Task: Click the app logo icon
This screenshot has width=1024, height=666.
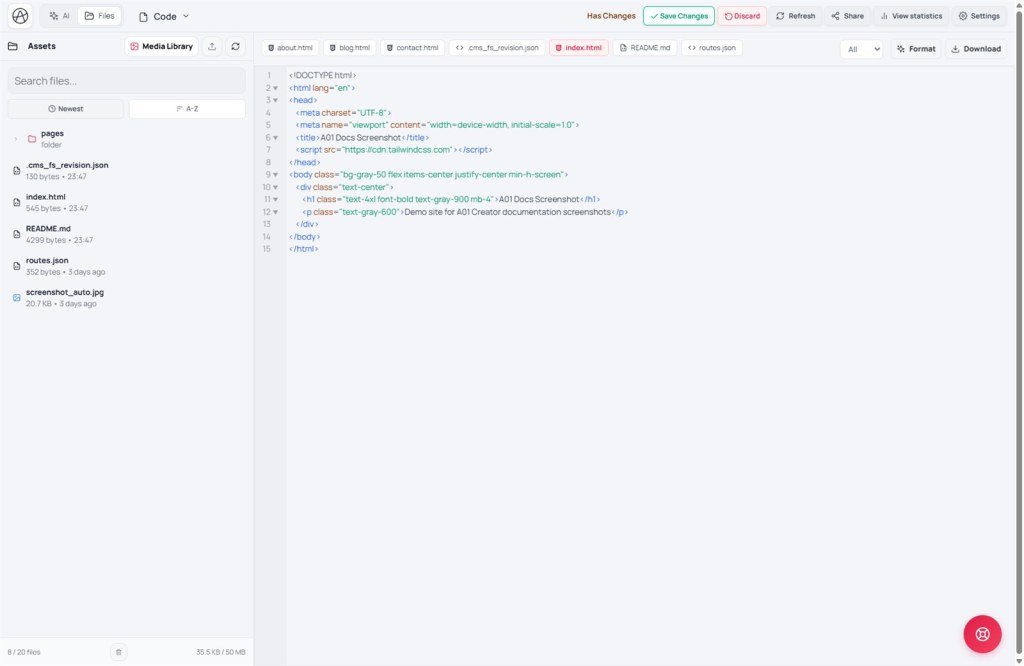Action: [x=20, y=16]
